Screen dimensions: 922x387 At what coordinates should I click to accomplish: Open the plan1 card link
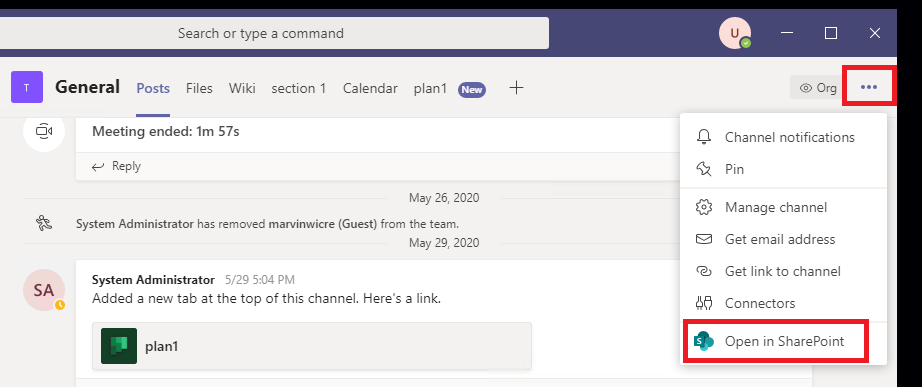click(312, 346)
